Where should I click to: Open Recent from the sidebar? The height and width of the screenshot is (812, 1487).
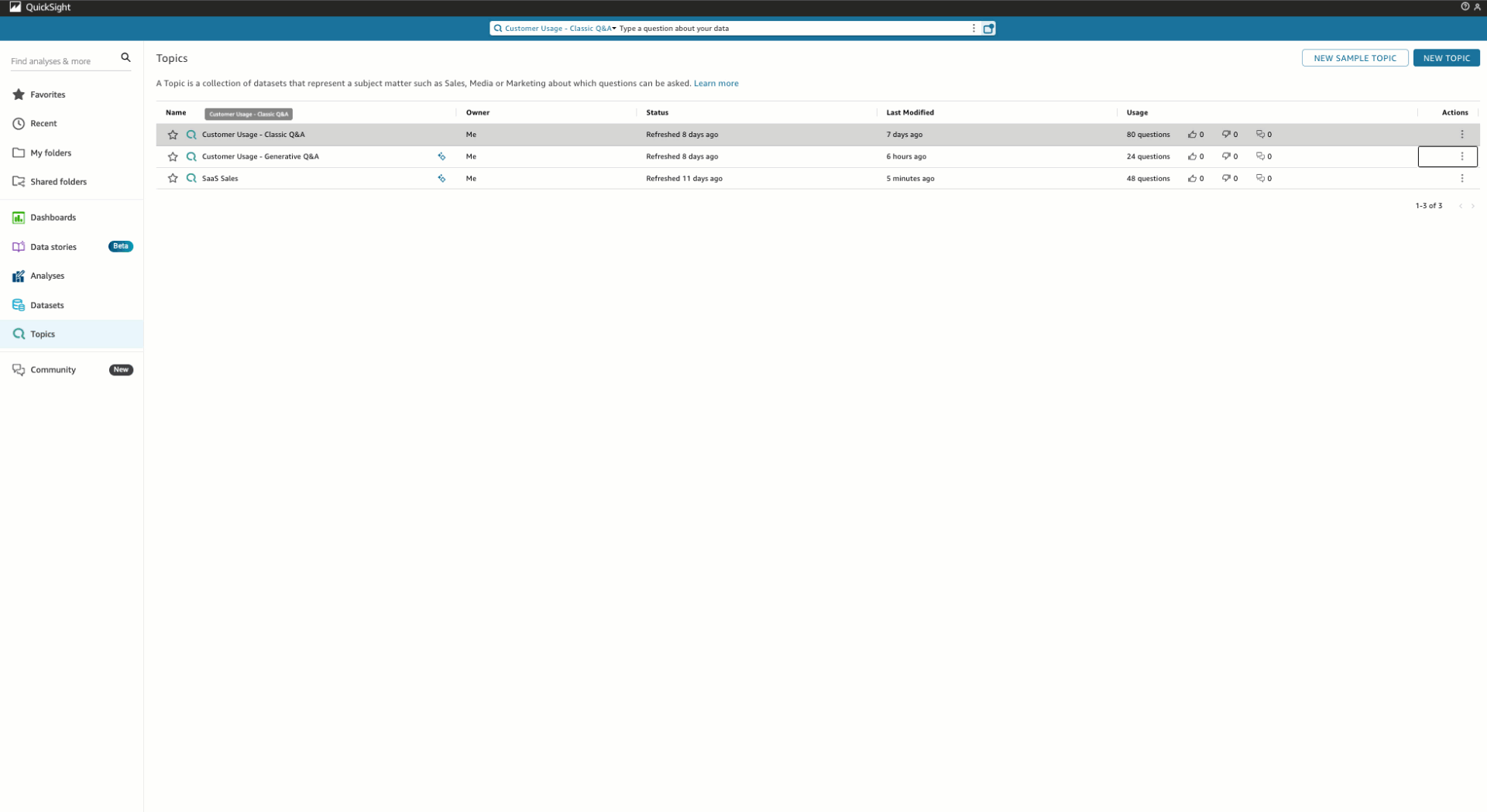(x=43, y=123)
